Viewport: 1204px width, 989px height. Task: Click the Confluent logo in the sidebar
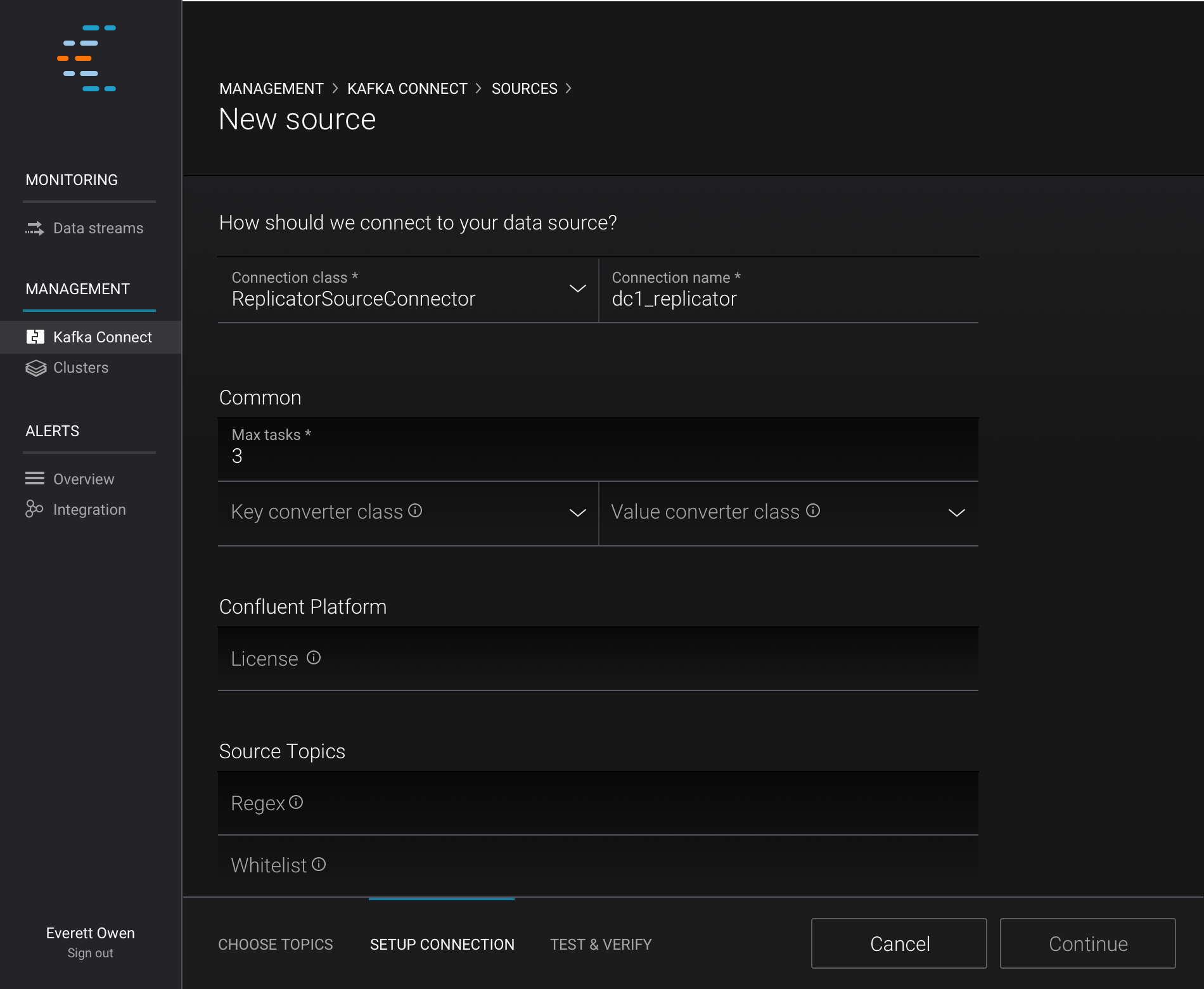click(x=87, y=58)
